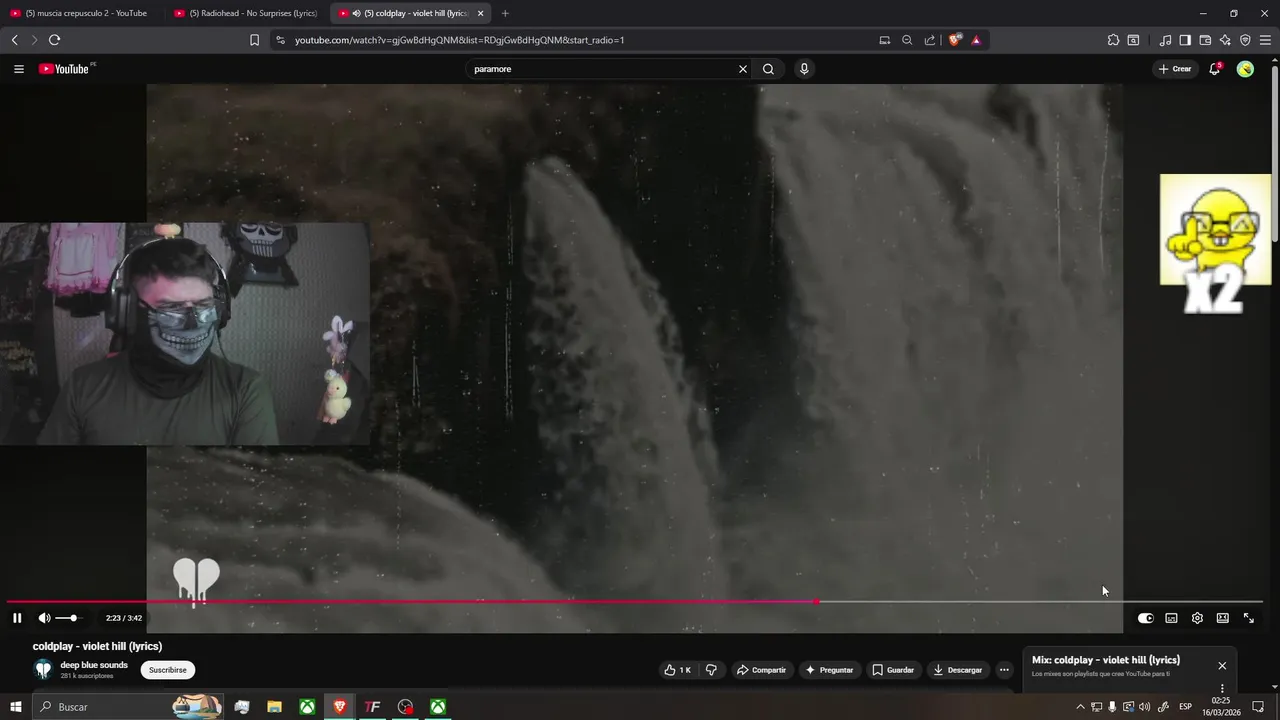1280x720 pixels.
Task: Click the x2 duck sticker thumbnail
Action: [1215, 244]
